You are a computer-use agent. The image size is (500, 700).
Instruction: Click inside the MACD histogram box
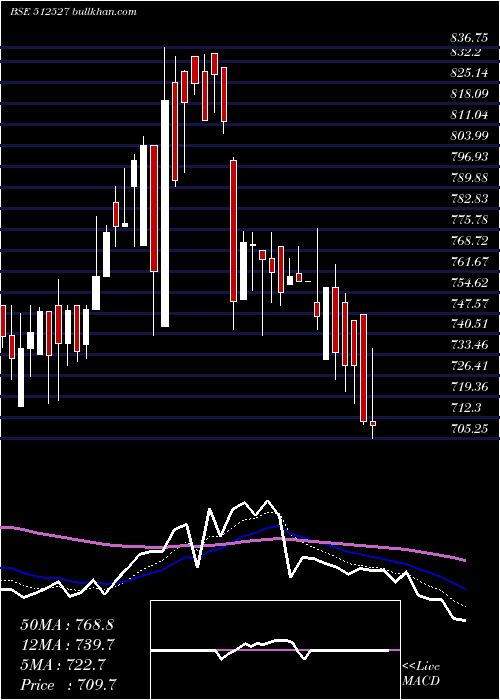(275, 650)
